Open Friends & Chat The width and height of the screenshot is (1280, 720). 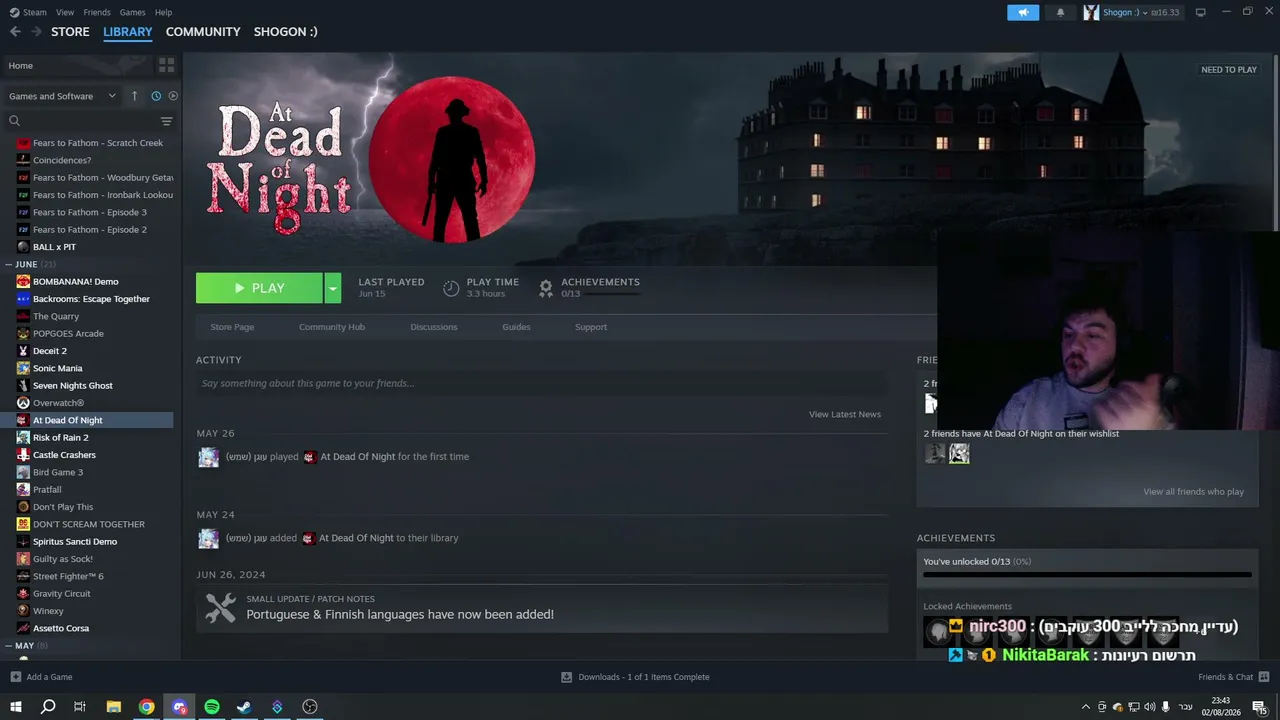(x=1234, y=677)
